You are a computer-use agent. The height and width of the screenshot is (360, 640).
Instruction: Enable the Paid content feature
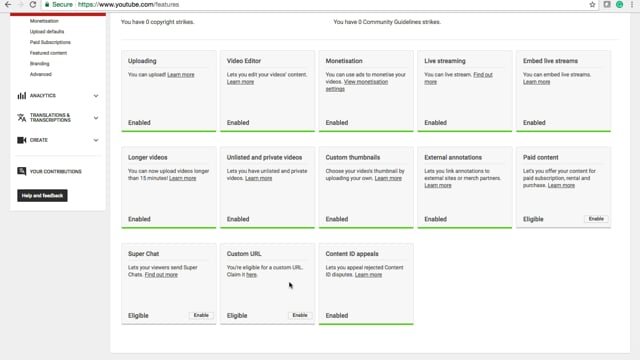(x=596, y=219)
